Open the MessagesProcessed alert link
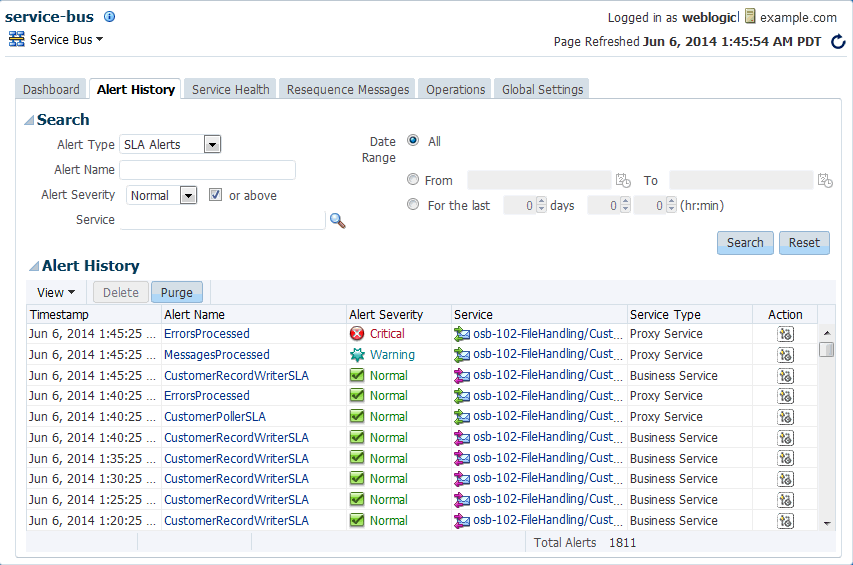The width and height of the screenshot is (853, 565). click(217, 355)
